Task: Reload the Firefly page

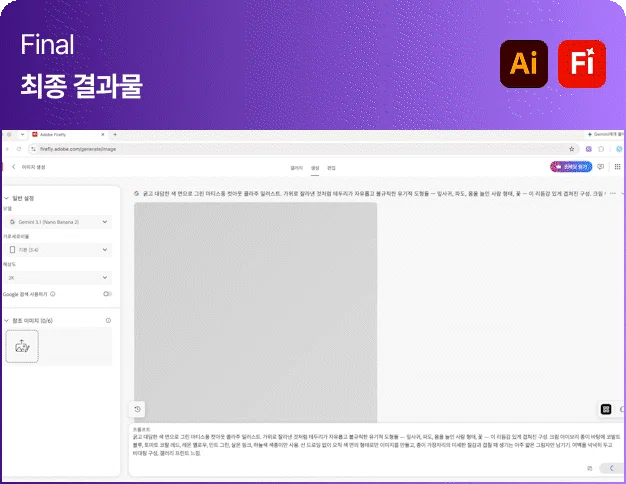Action: [x=19, y=149]
